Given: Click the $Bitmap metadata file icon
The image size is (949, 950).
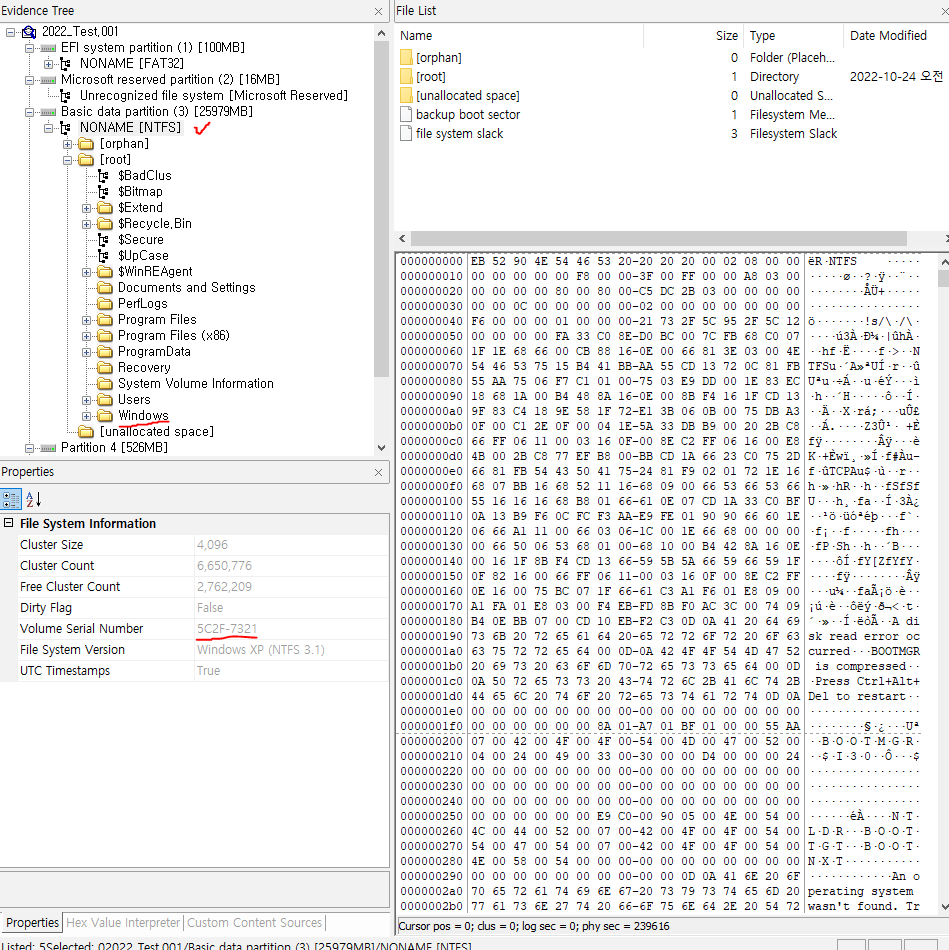Looking at the screenshot, I should pyautogui.click(x=104, y=191).
